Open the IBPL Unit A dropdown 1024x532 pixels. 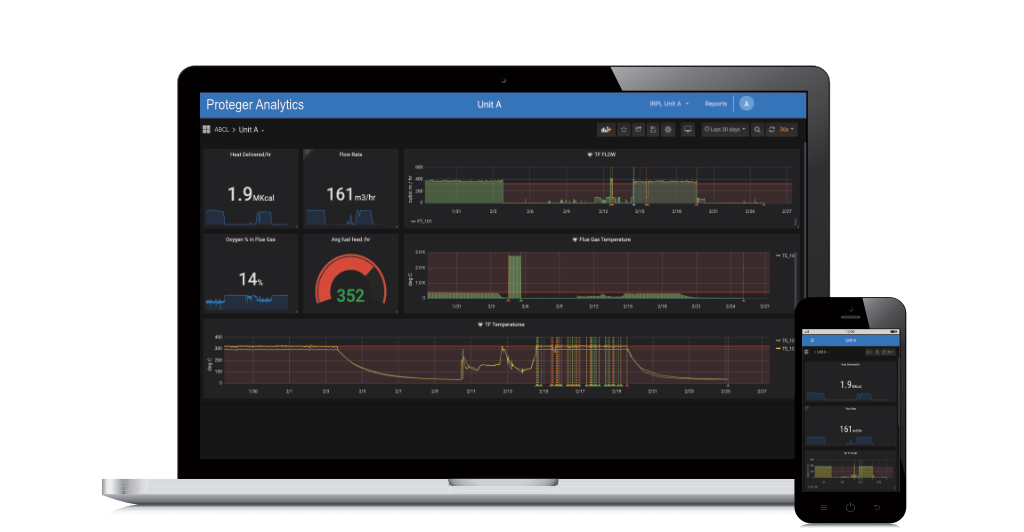668,104
